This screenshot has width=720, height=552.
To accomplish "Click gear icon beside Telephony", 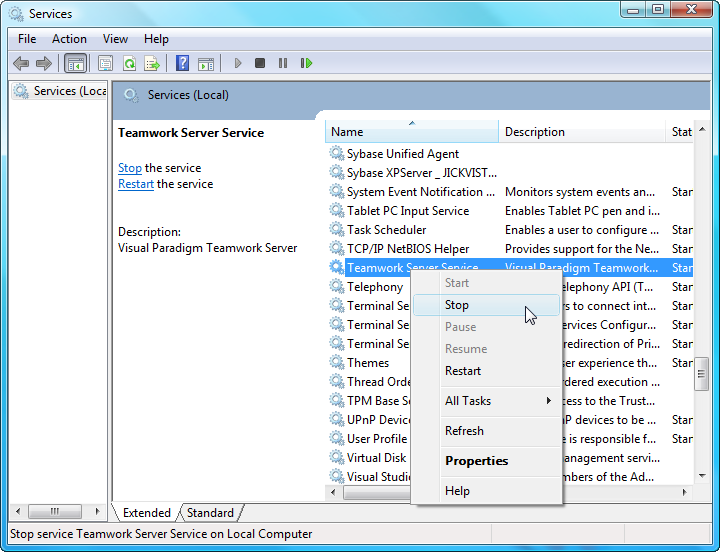I will click(337, 287).
